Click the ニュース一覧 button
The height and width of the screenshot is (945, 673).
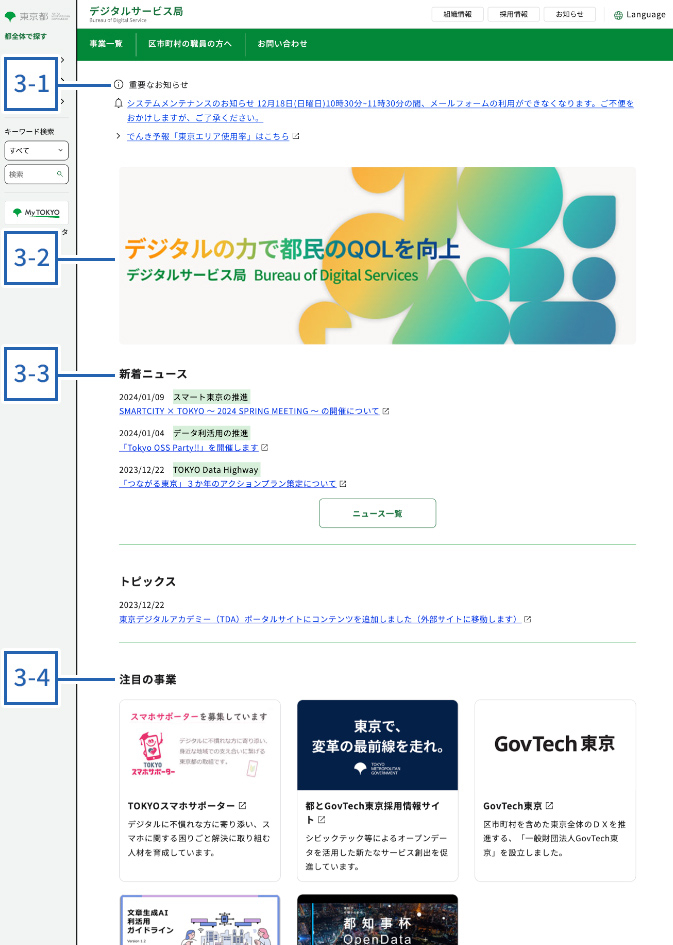coord(377,513)
